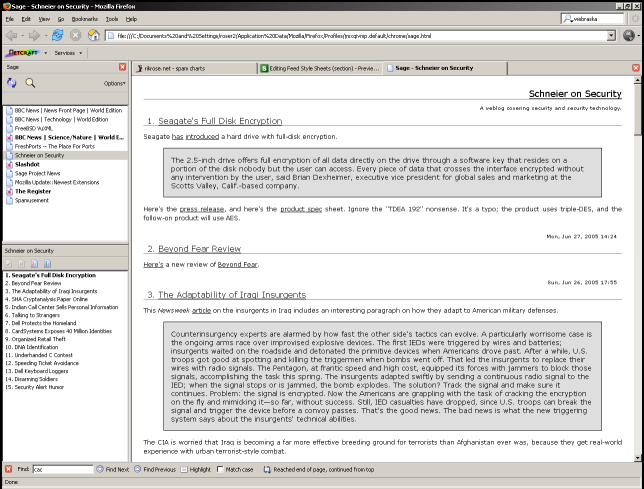Open the Beyond Fear Review heading link

[x=200, y=249]
